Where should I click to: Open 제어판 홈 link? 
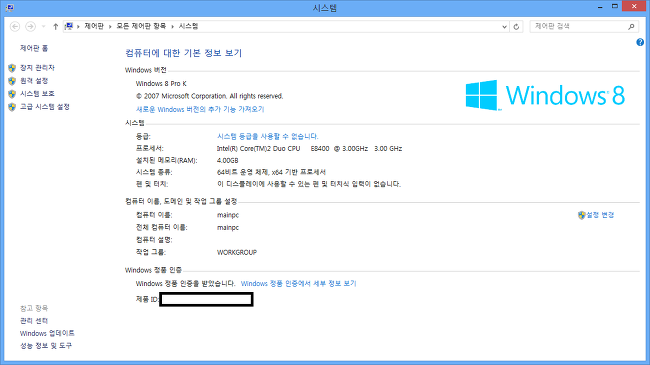tap(34, 48)
